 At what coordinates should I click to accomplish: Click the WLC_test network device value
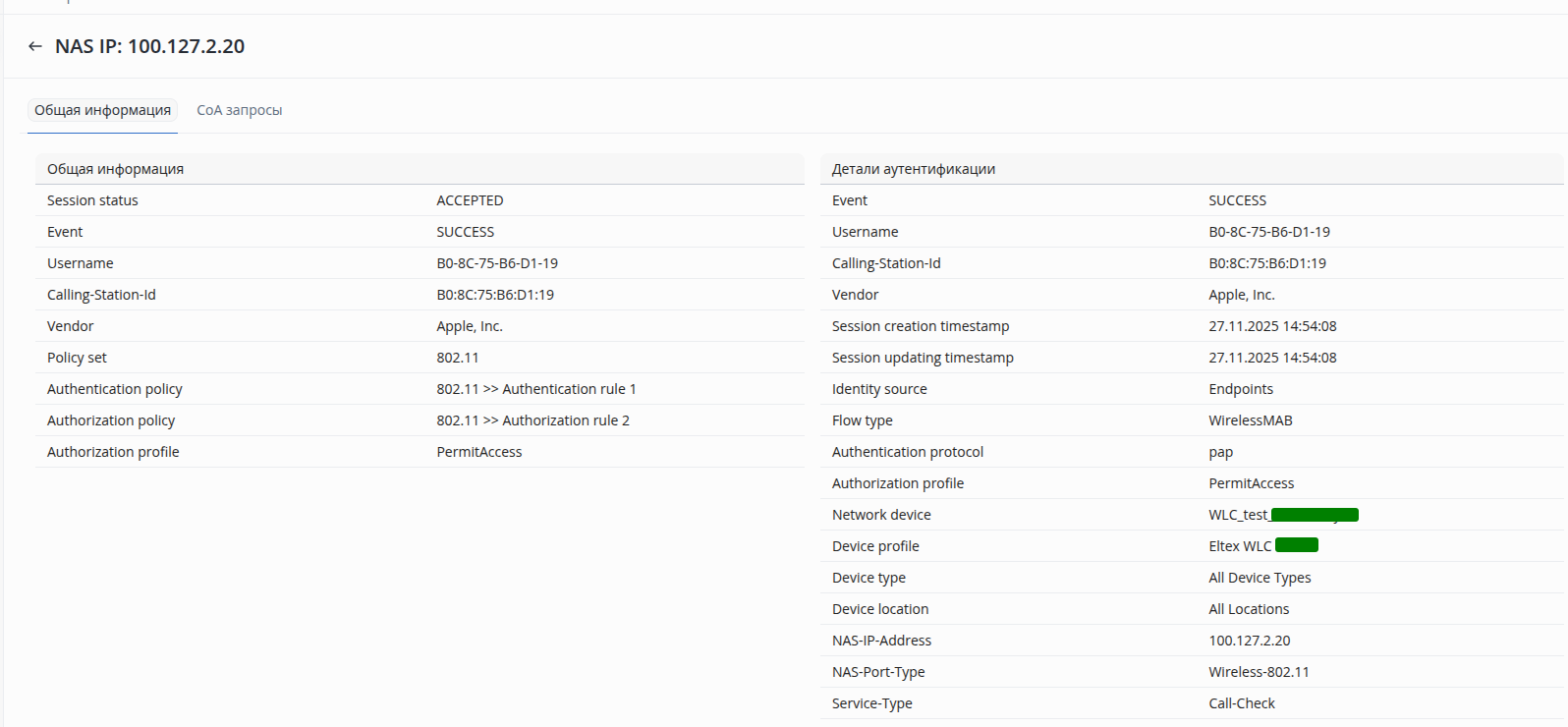tap(1239, 515)
